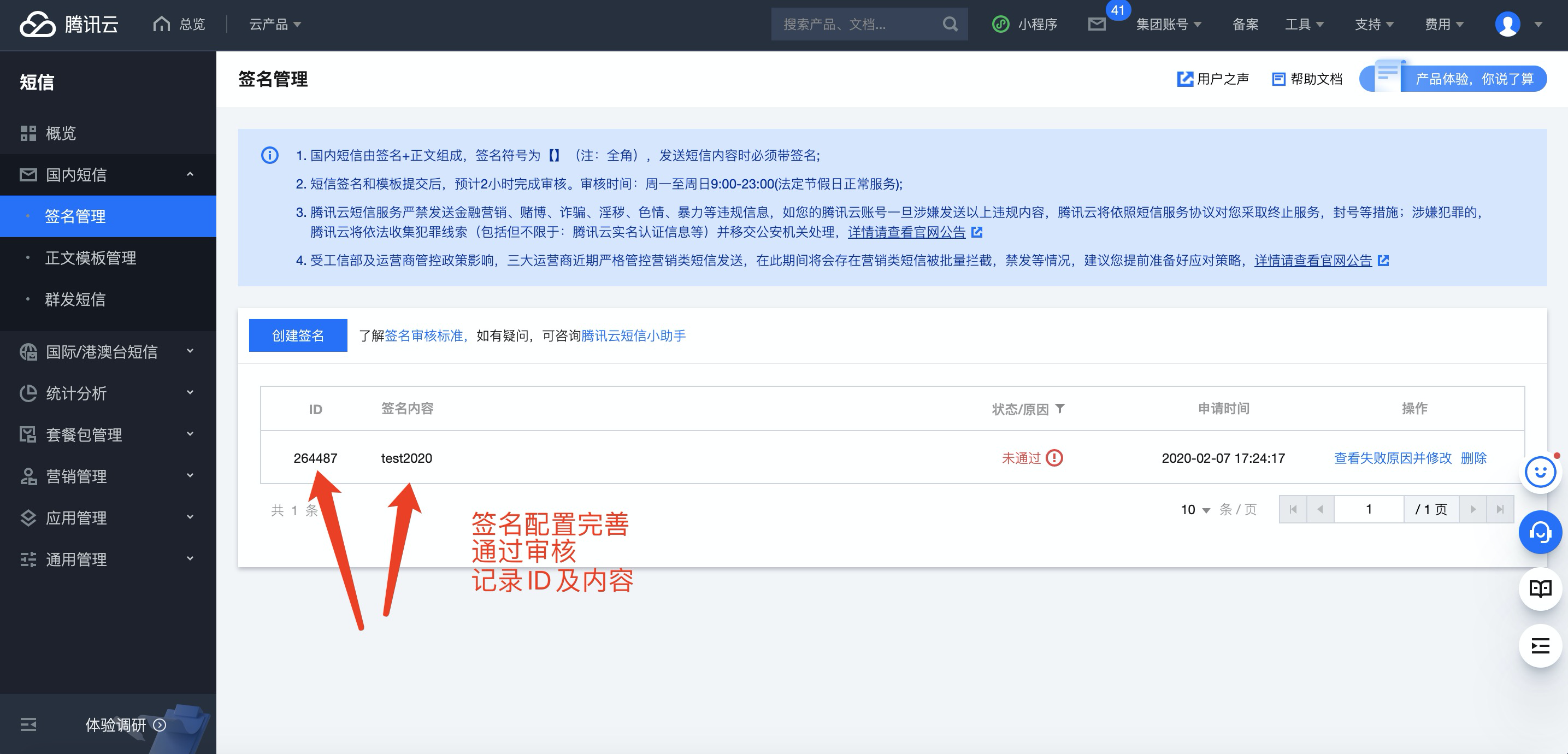Click the search magnifier icon

[950, 25]
